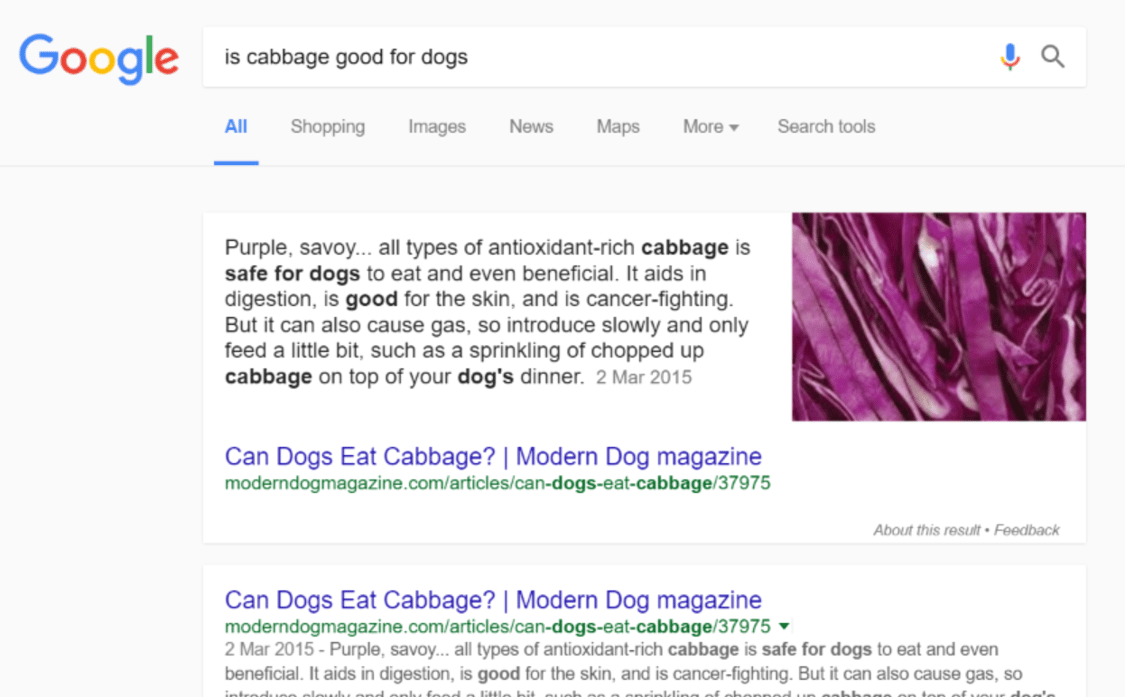
Task: Click the microphone icon for voice search
Action: pos(1010,57)
